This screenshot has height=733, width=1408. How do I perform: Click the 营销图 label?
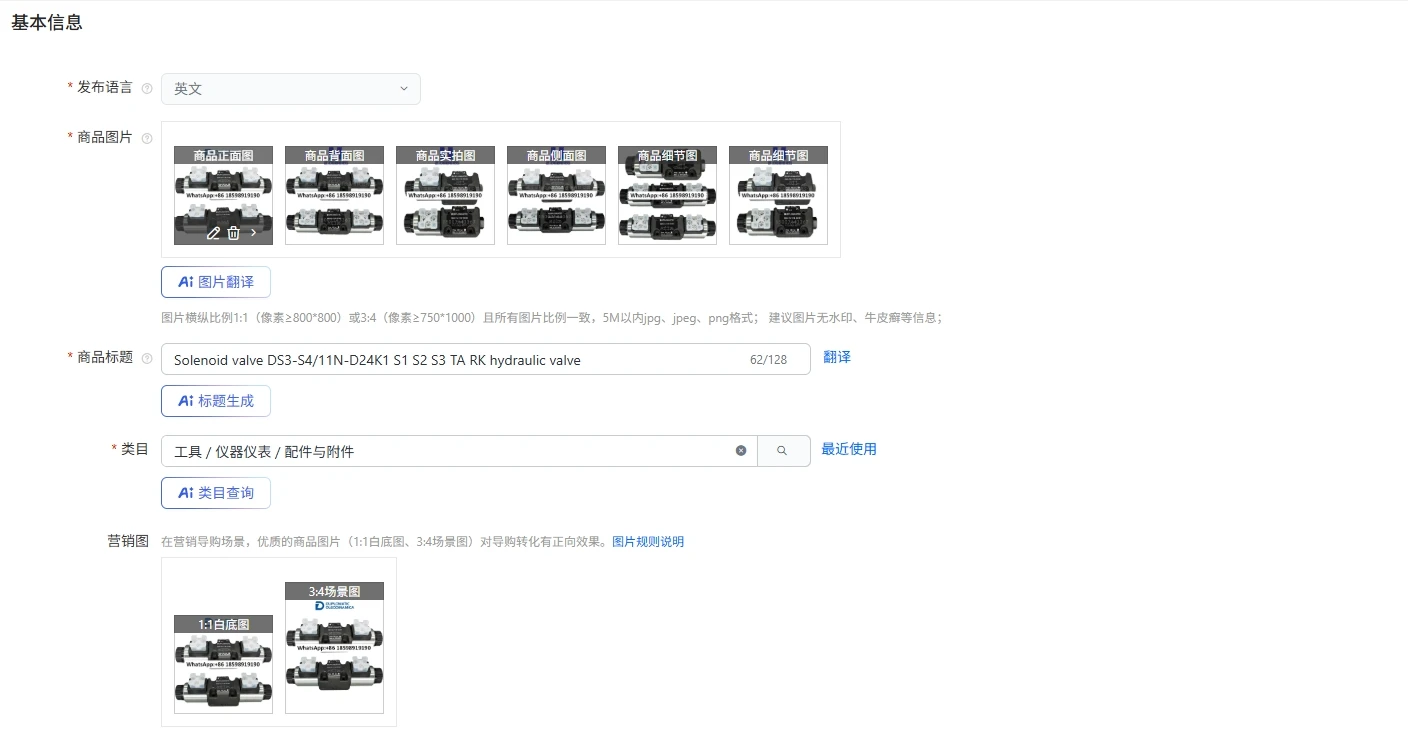(x=128, y=541)
